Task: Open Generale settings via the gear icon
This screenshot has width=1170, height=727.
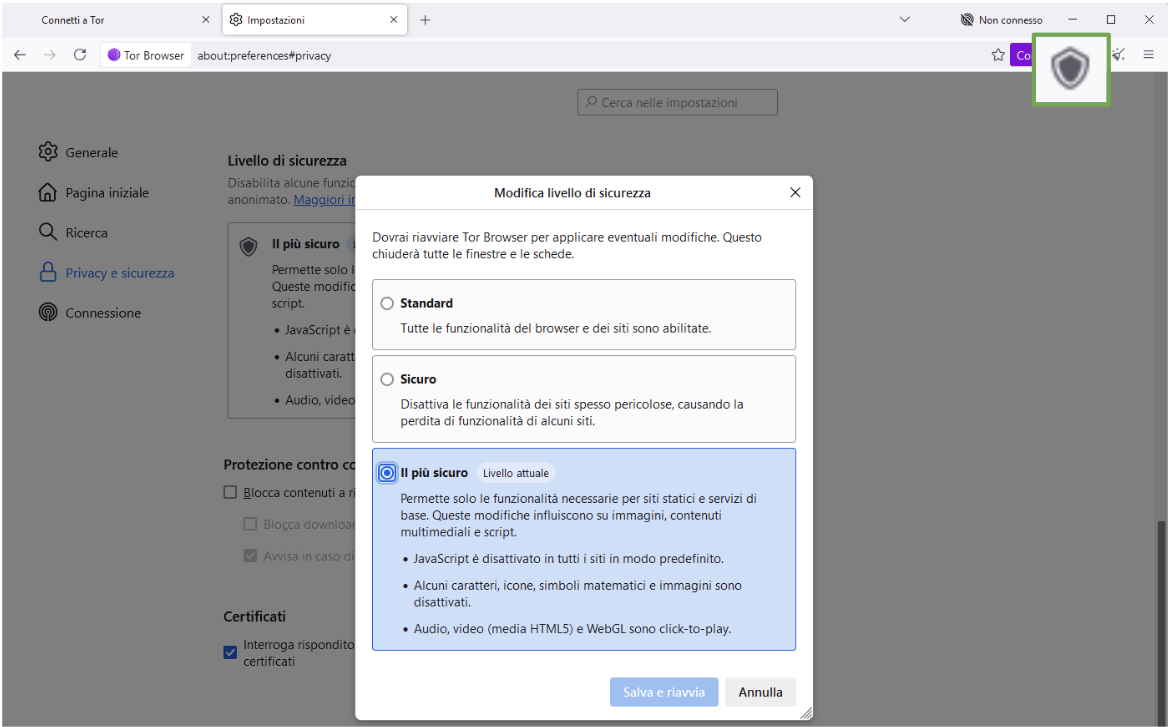Action: 47,152
